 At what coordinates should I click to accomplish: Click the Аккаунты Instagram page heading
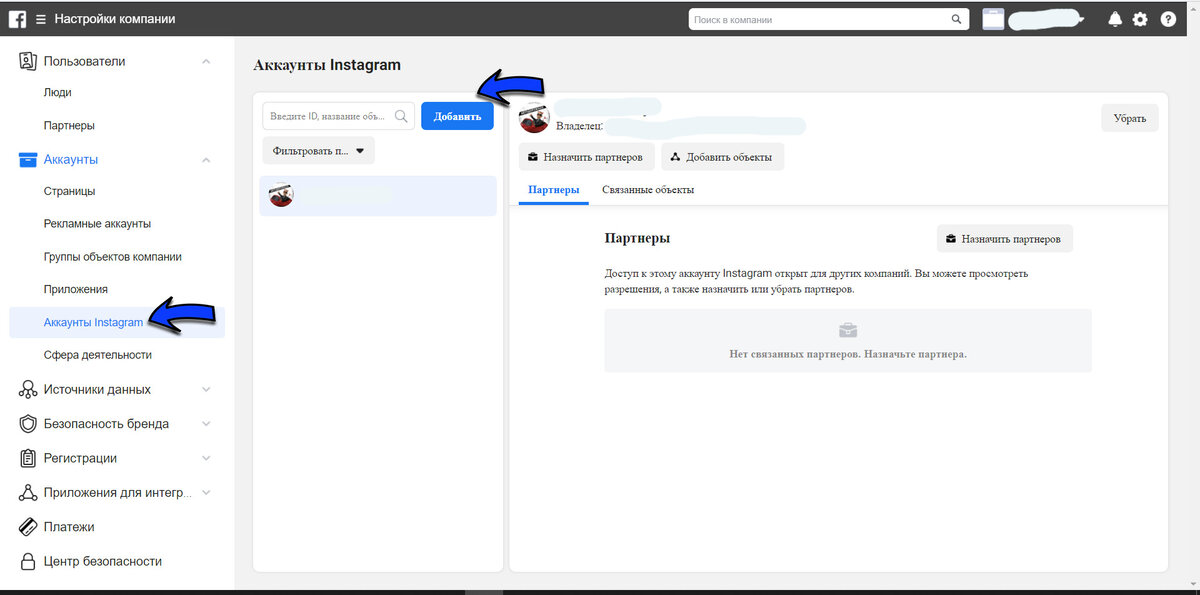click(327, 65)
